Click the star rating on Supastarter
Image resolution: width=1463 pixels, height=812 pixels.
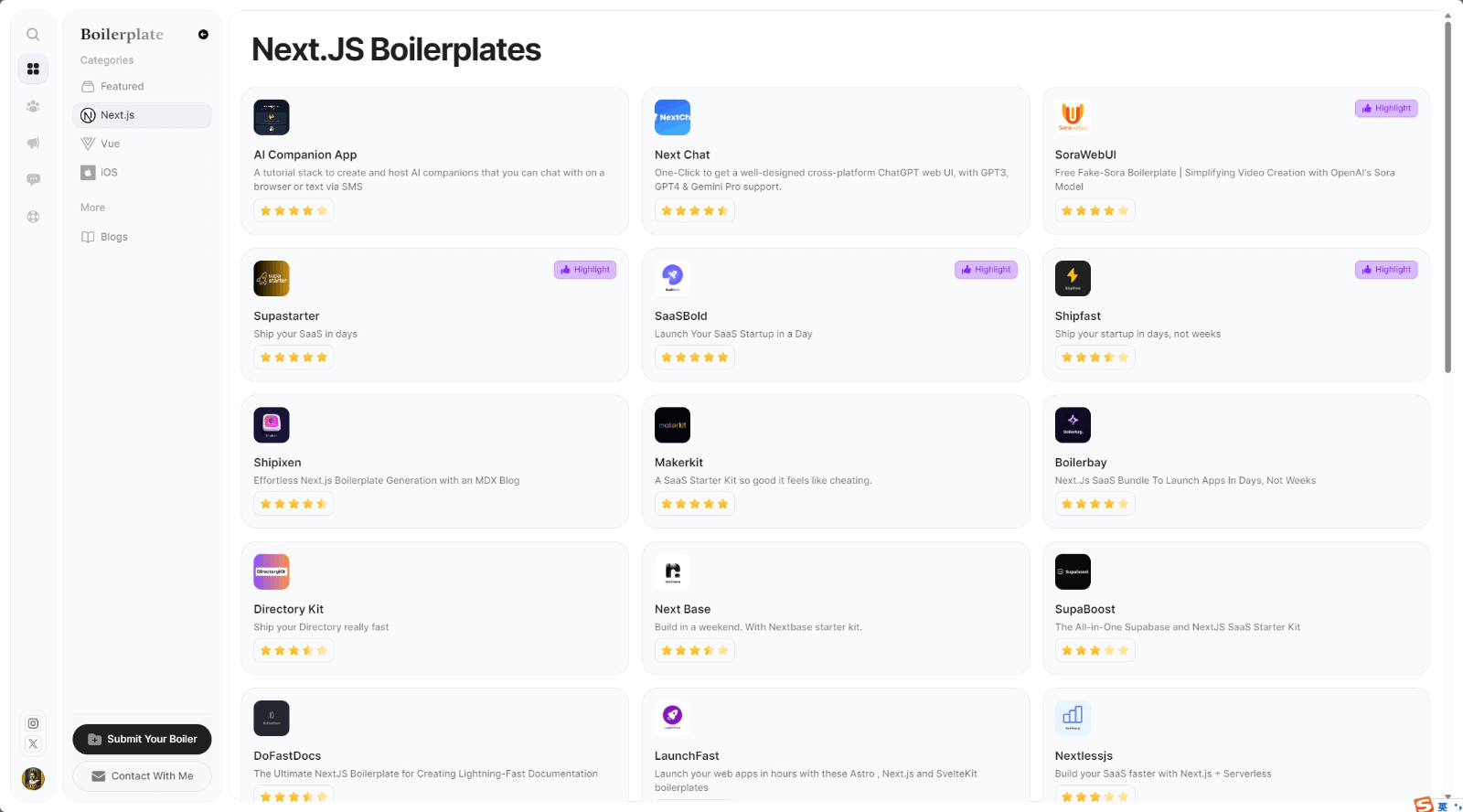294,357
